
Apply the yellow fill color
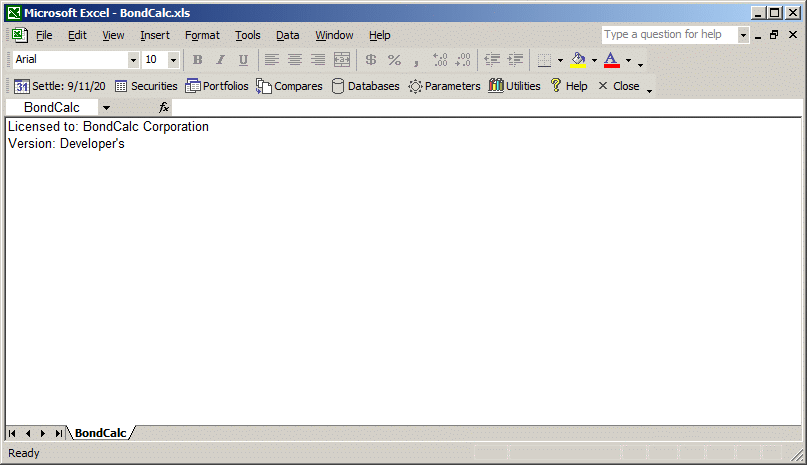click(578, 60)
